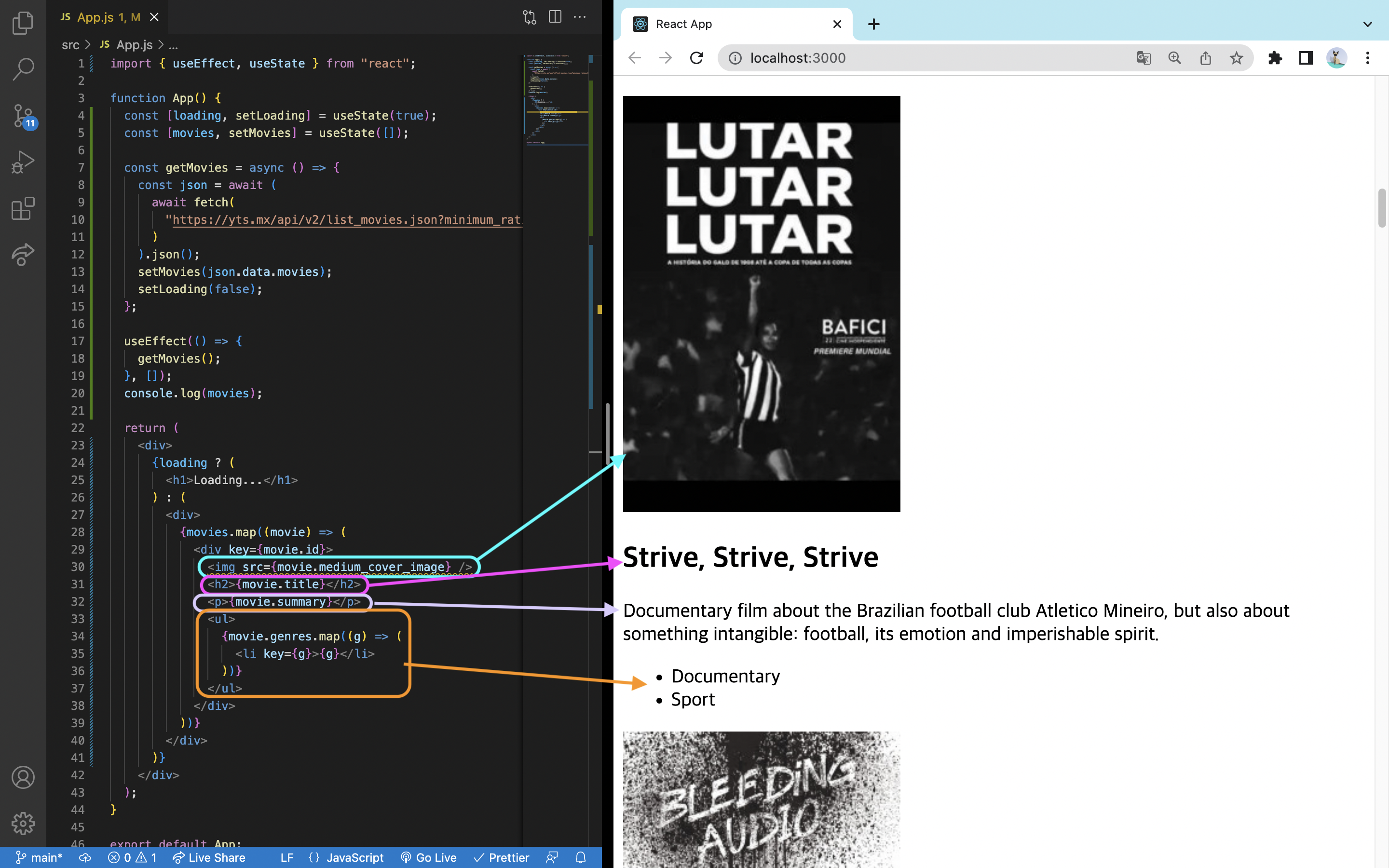Split the editor right
Image resolution: width=1389 pixels, height=868 pixels.
point(555,17)
